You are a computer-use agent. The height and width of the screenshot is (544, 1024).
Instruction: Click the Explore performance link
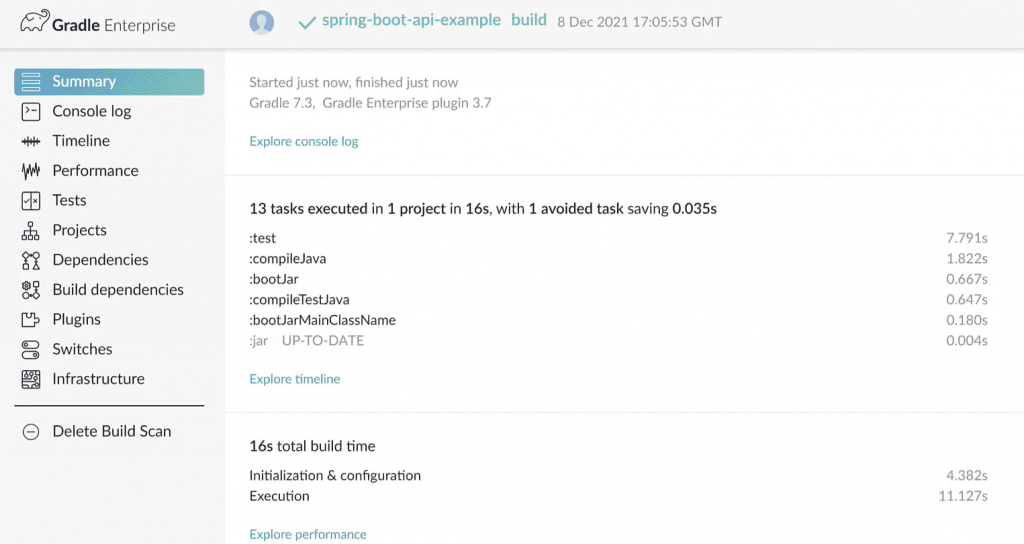(307, 535)
